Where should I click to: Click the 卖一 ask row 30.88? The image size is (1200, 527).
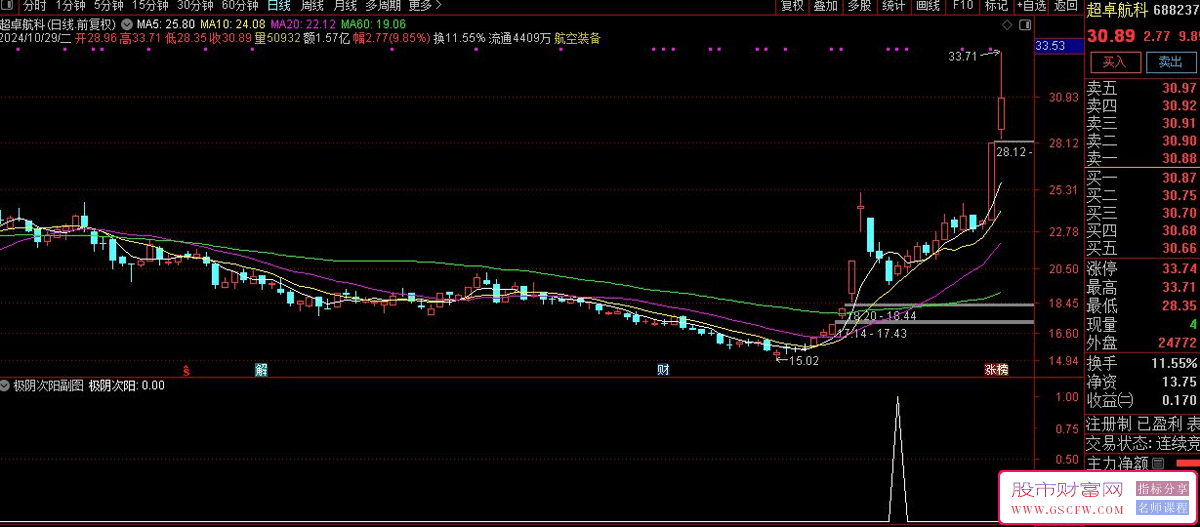tap(1142, 158)
